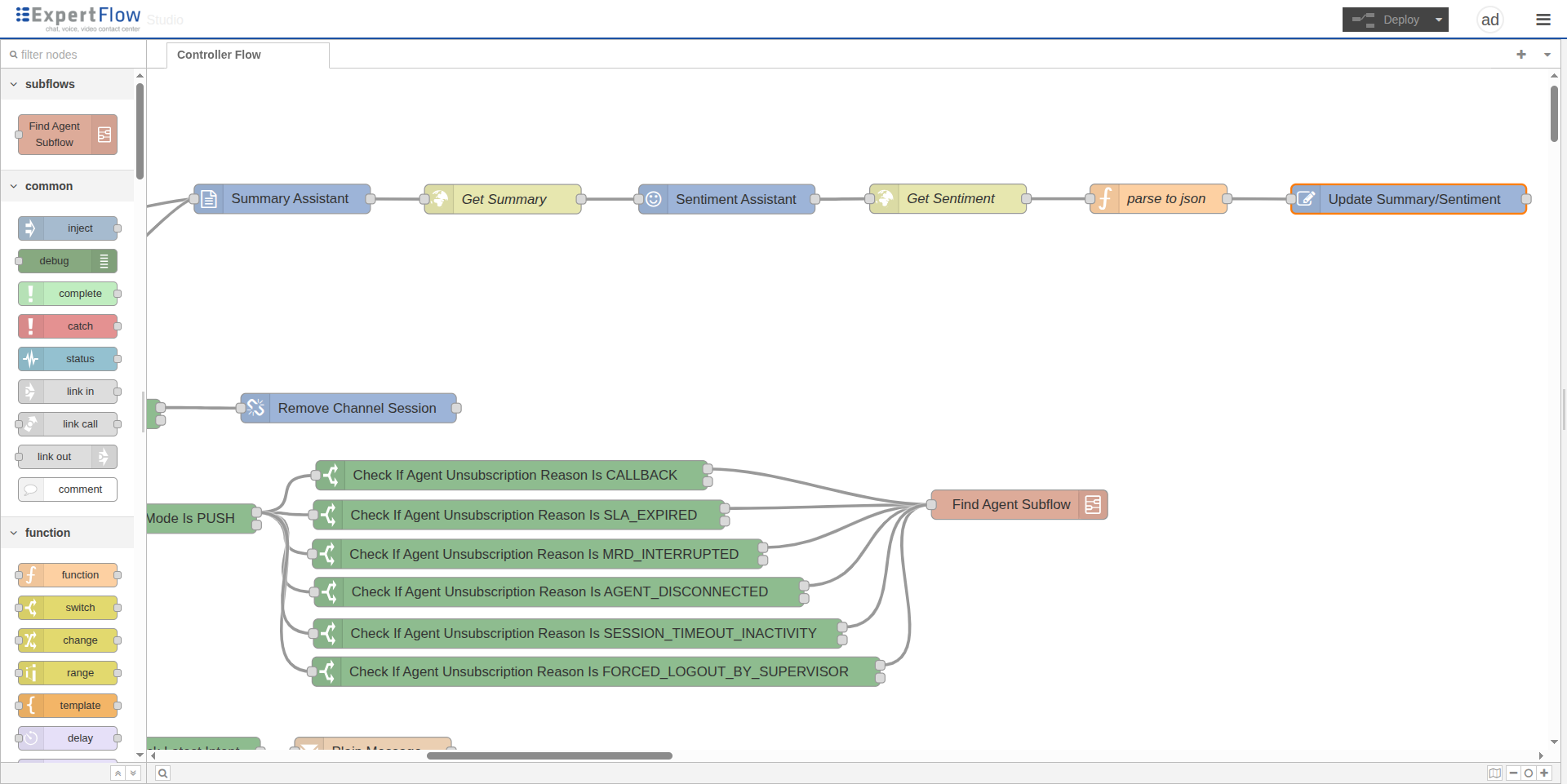
Task: Click the Deploy button
Action: tap(1386, 20)
